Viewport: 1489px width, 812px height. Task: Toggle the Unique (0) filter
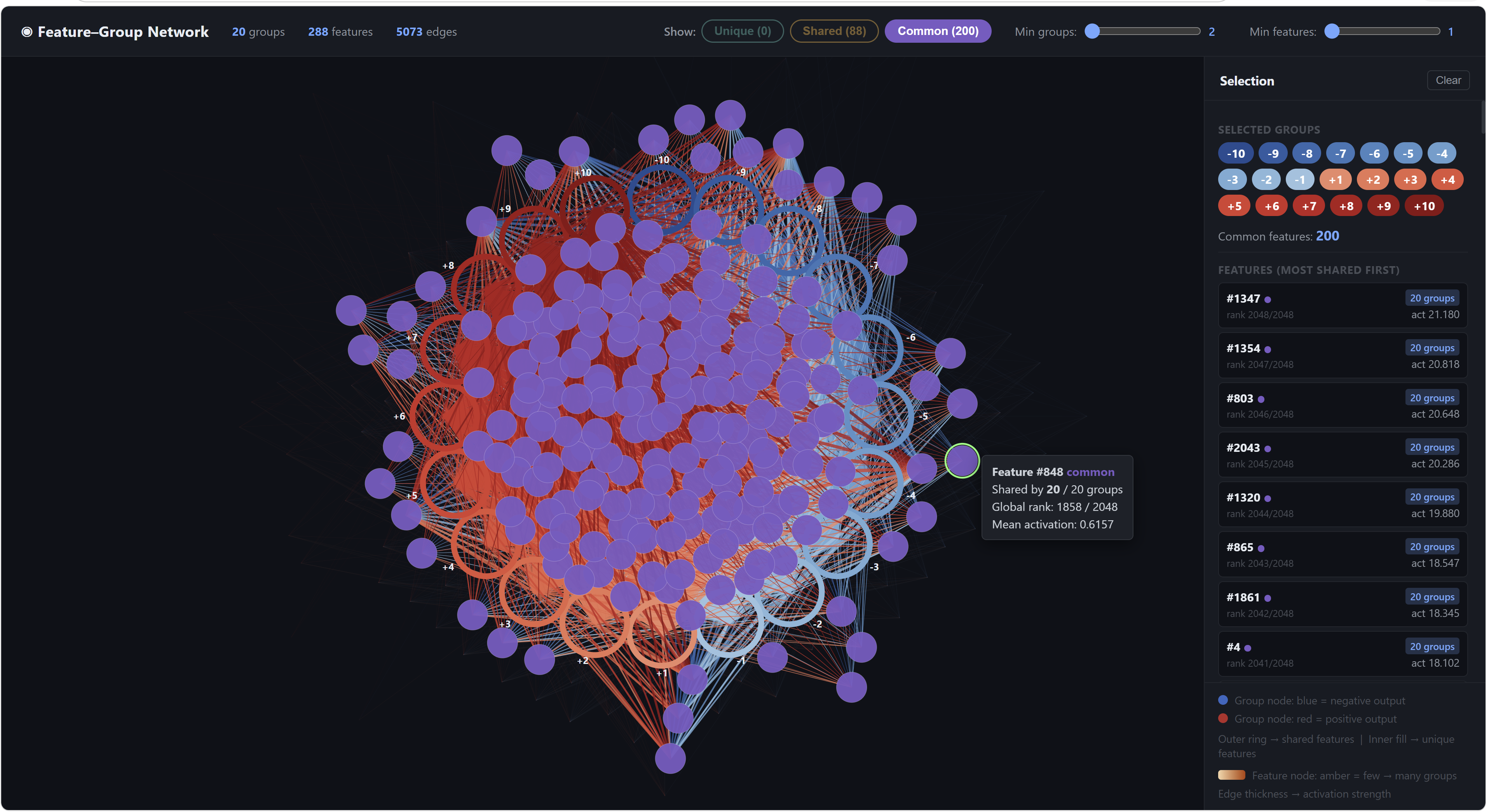(742, 31)
